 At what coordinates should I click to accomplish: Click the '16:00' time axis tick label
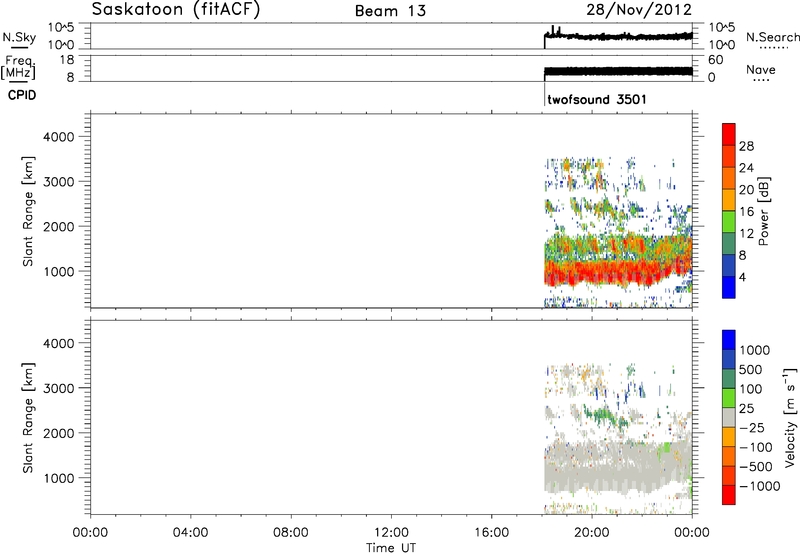491,533
